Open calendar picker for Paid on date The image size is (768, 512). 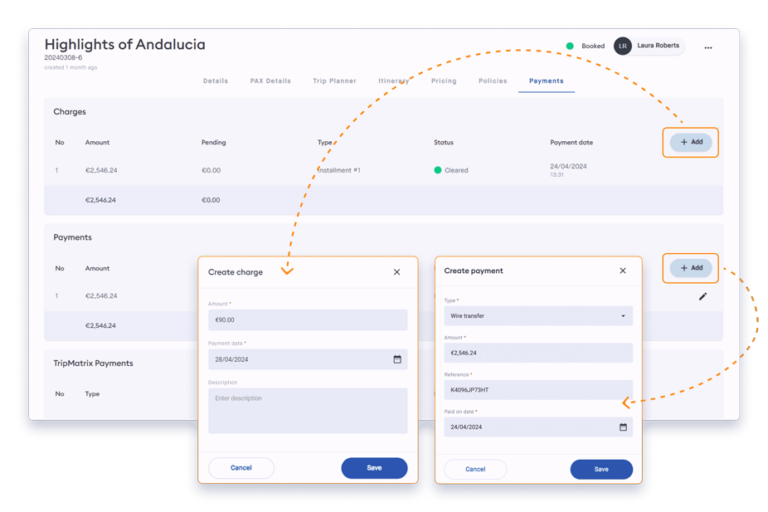coord(623,427)
